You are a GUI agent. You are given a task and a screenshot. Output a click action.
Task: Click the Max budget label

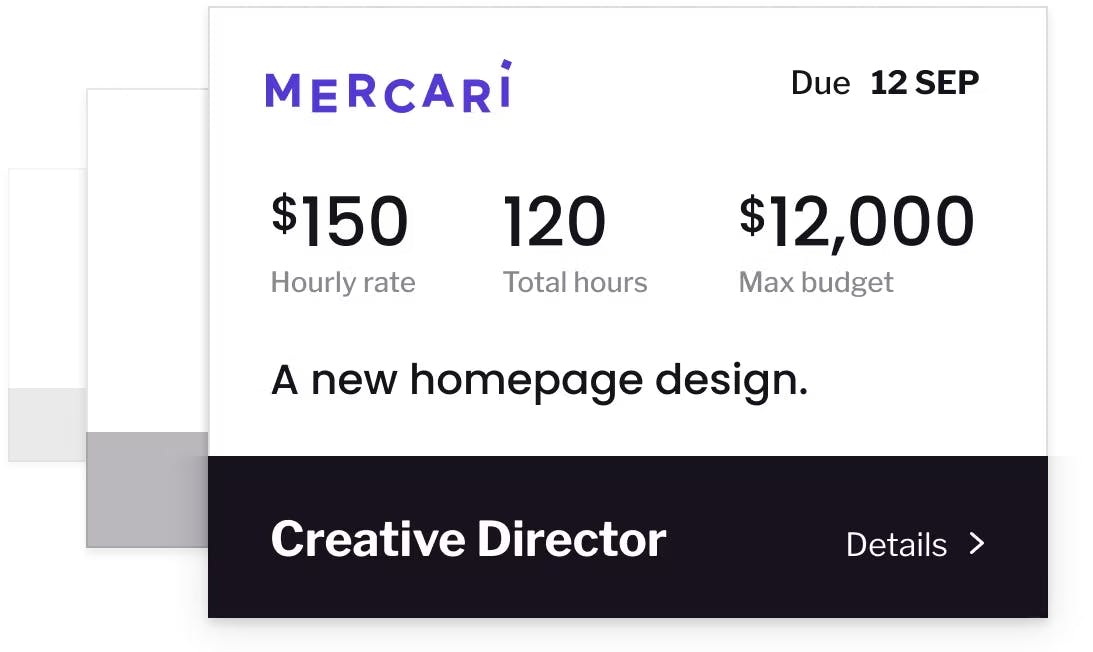pyautogui.click(x=816, y=283)
